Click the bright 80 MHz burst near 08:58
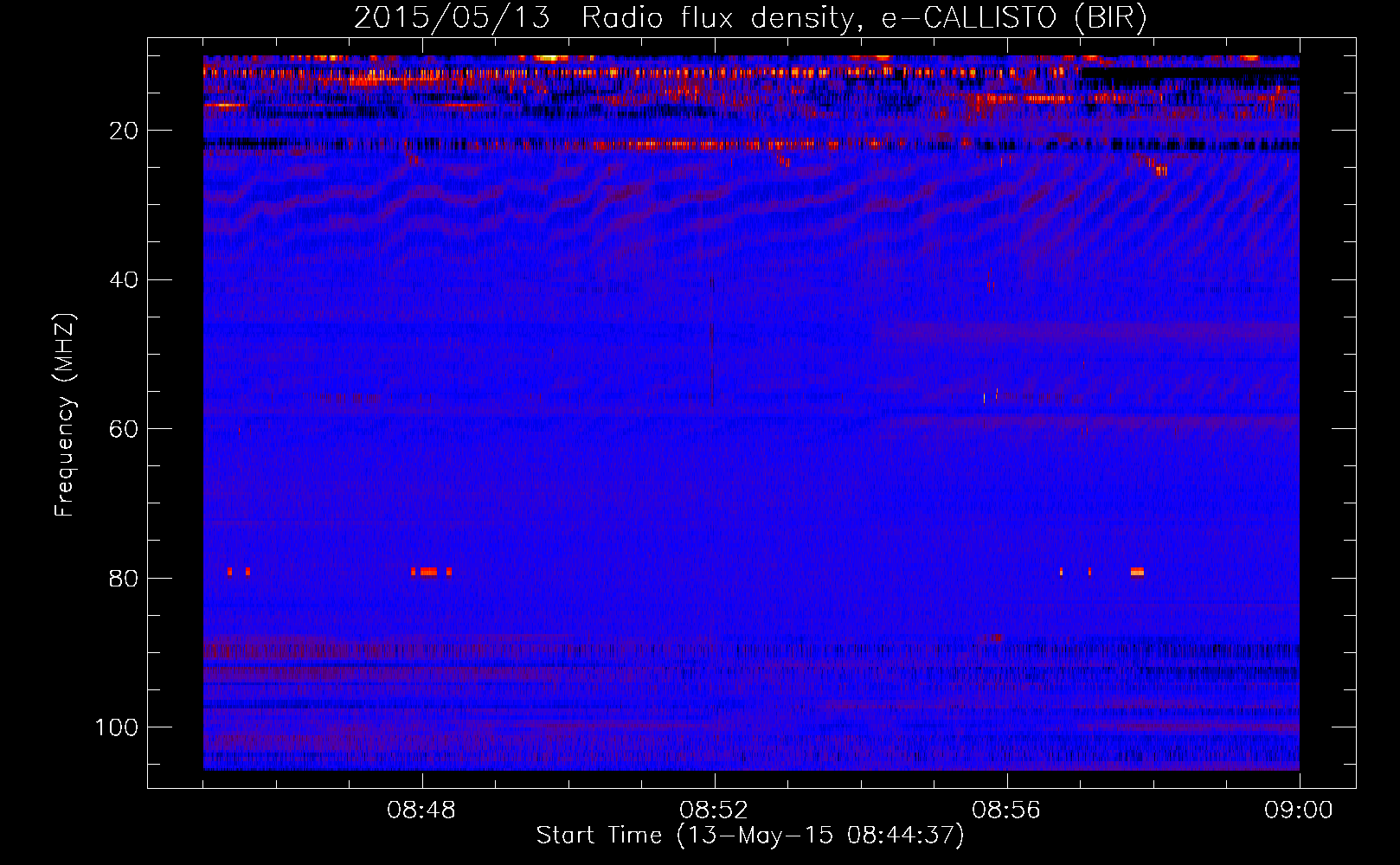Image resolution: width=1400 pixels, height=865 pixels. (x=1137, y=571)
